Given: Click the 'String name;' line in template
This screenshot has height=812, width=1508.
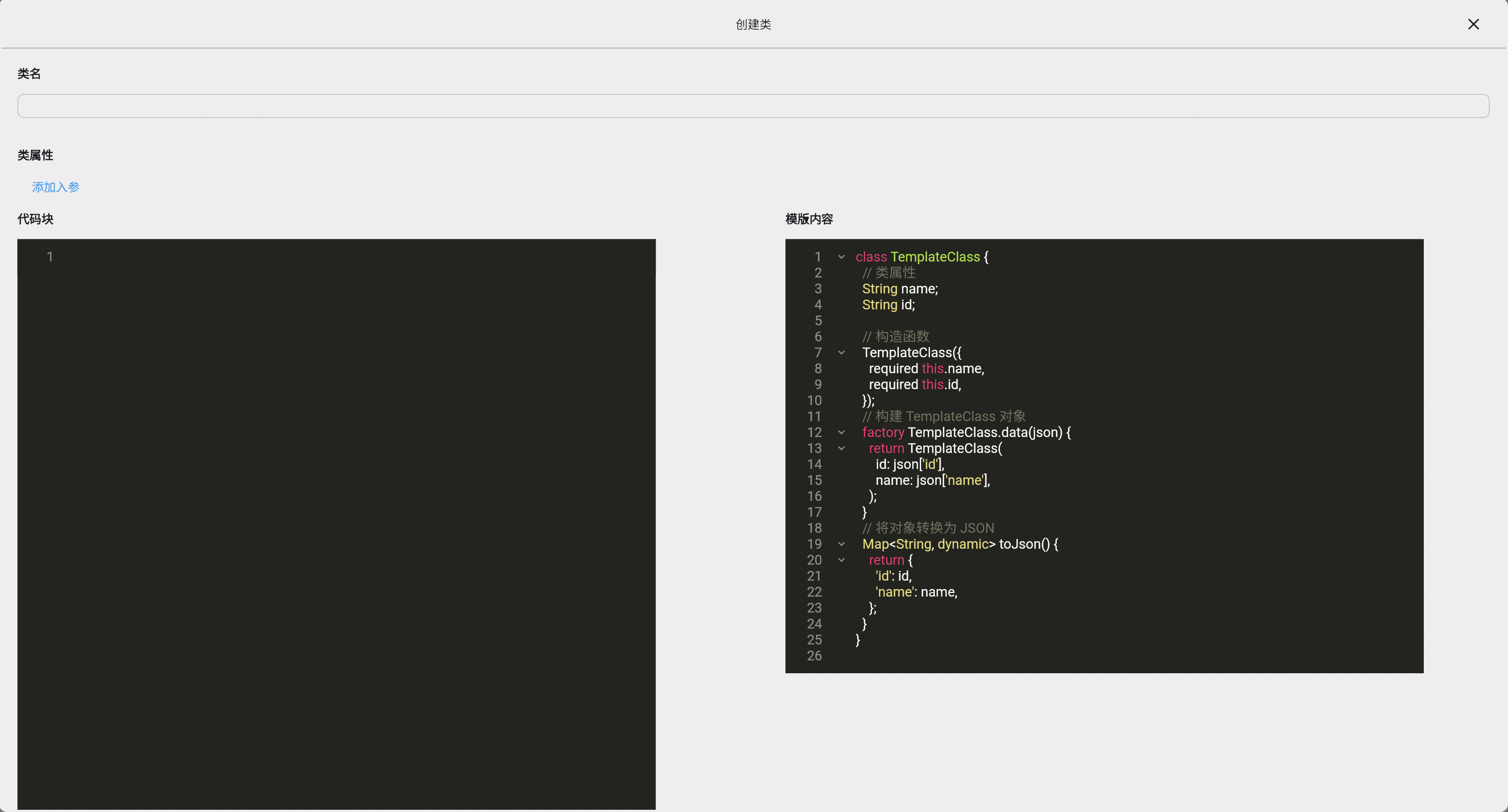Looking at the screenshot, I should tap(900, 289).
